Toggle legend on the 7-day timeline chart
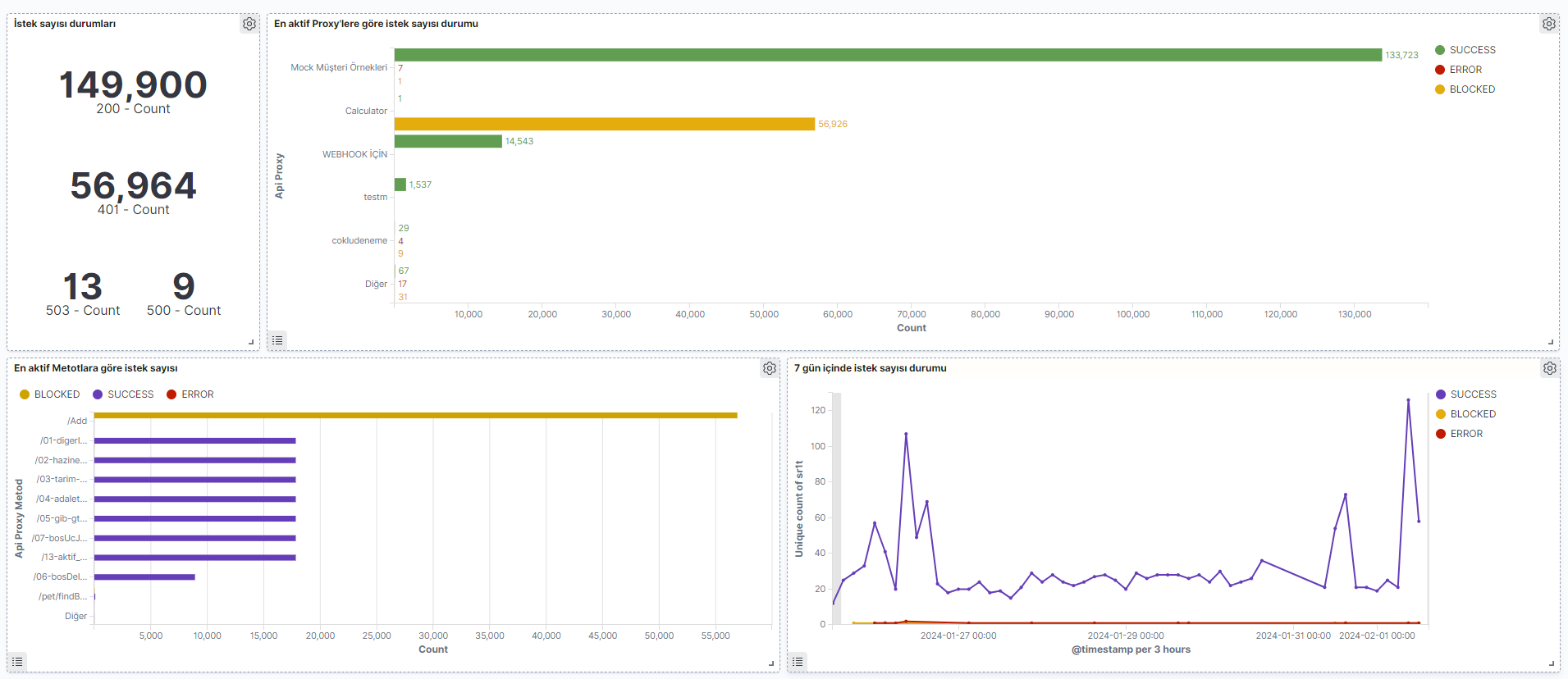Screen dimensions: 1568x679 tap(798, 661)
